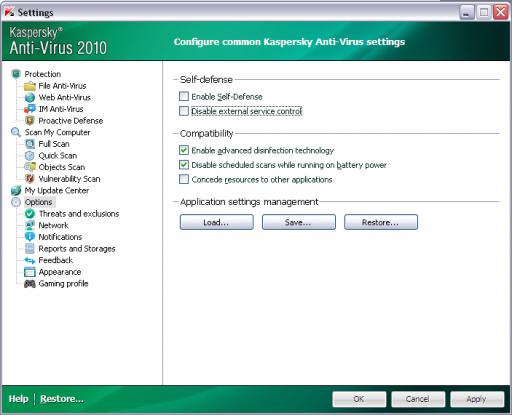Click the Appearance window icon

point(30,272)
